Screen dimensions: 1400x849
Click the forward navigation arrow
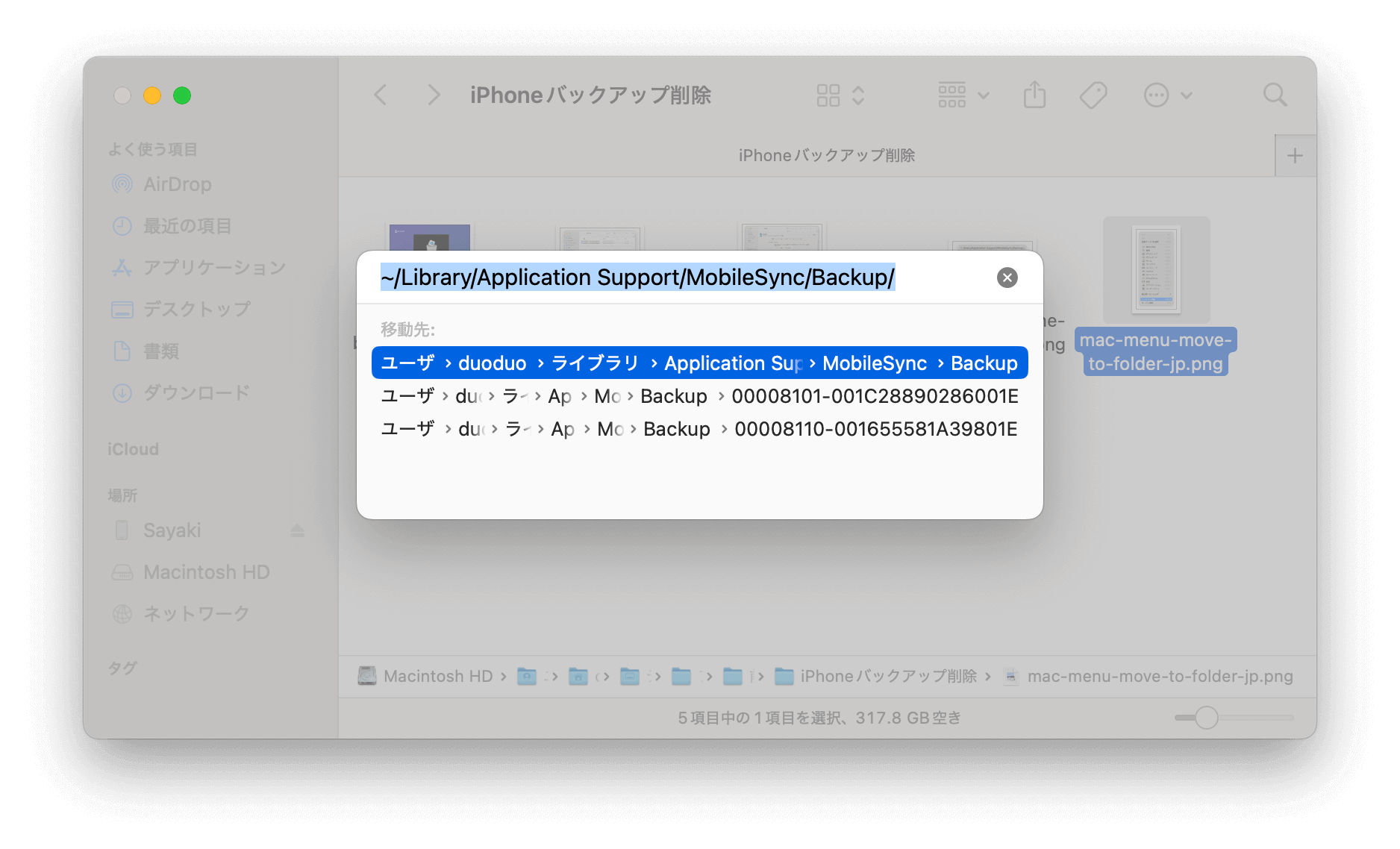pos(434,95)
